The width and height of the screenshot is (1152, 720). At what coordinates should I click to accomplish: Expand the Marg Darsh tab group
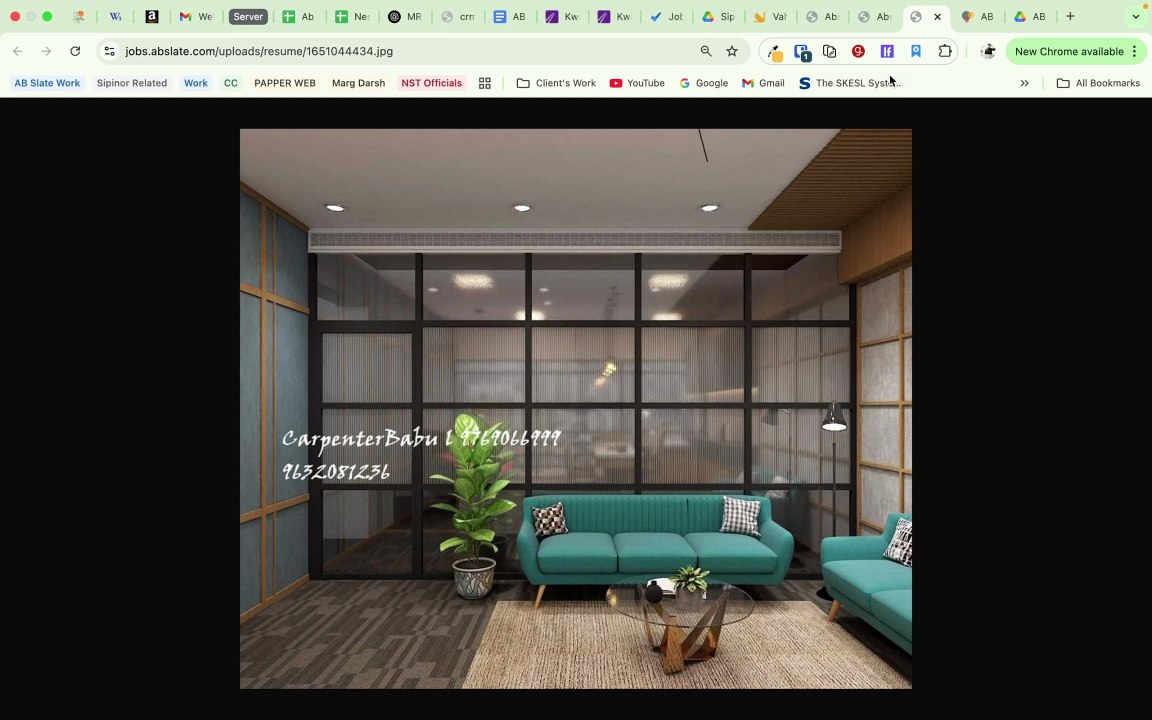(359, 83)
